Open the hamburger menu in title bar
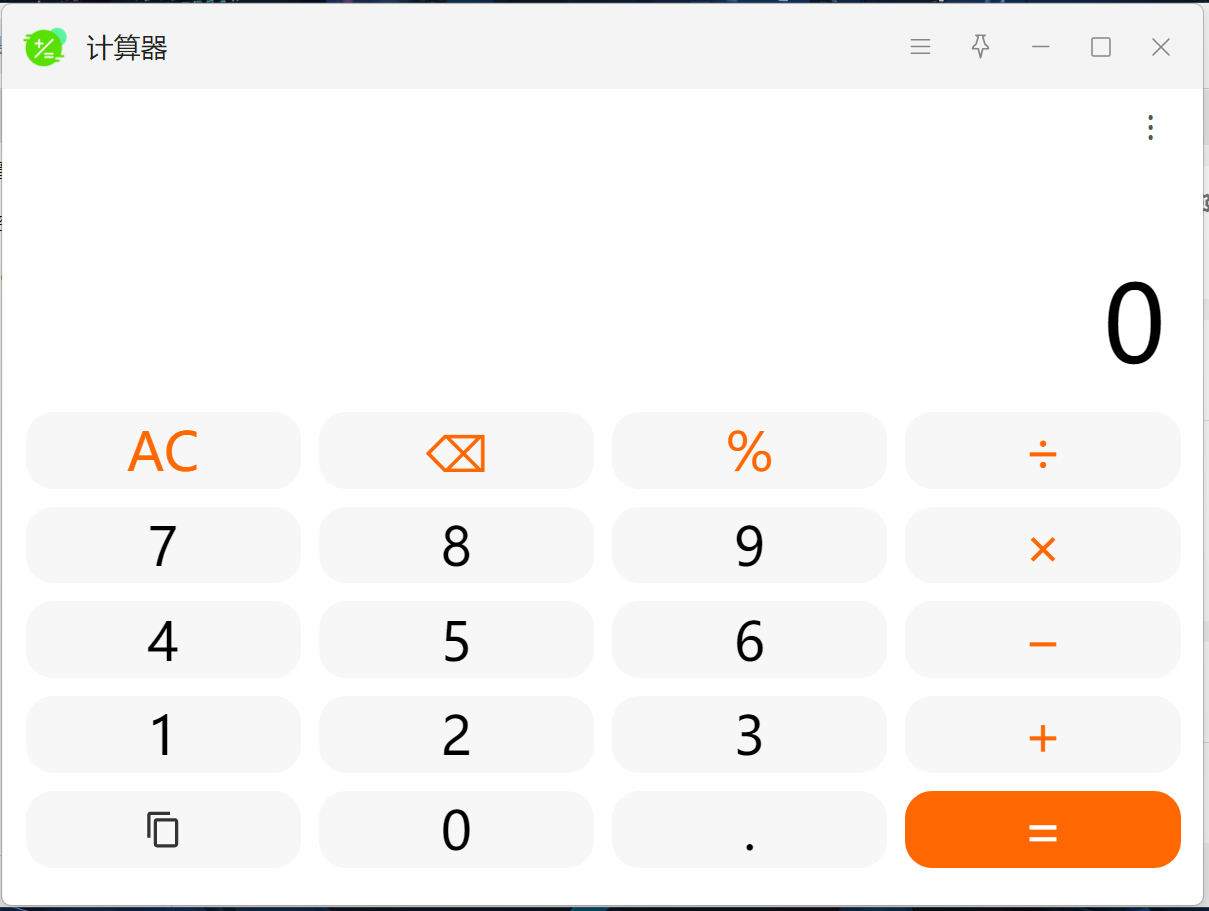1209x911 pixels. 920,47
